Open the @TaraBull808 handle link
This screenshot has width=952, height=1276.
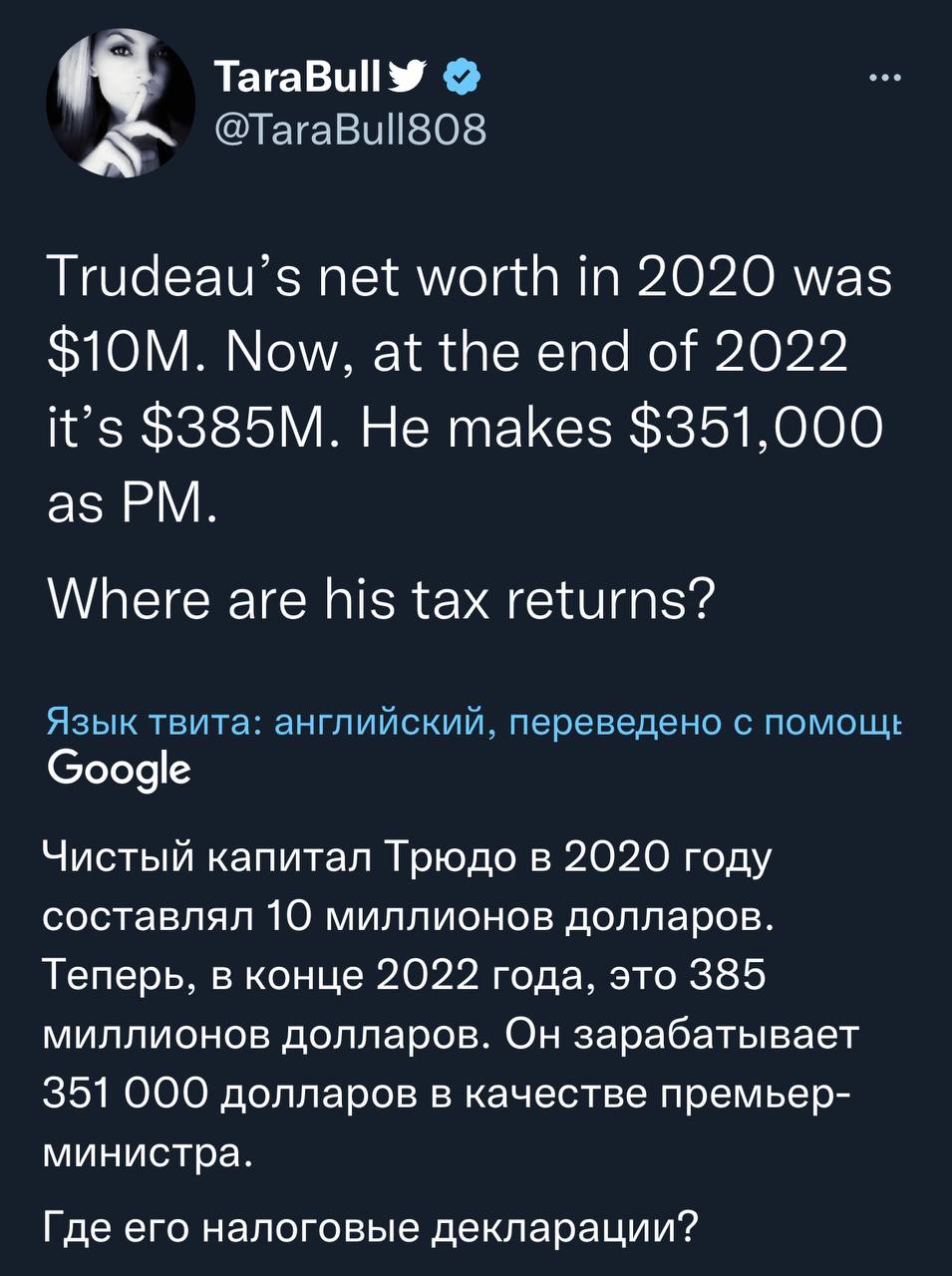[349, 129]
